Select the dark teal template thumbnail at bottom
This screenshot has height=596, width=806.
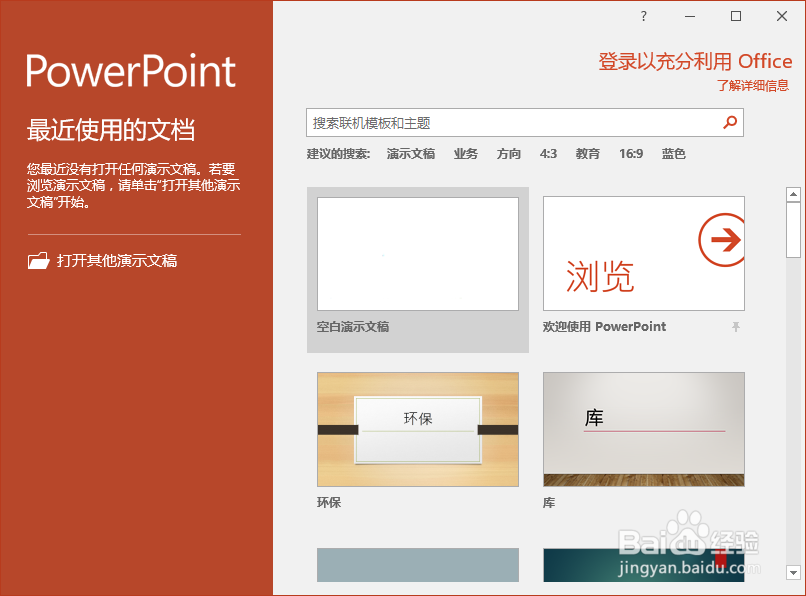tap(644, 565)
